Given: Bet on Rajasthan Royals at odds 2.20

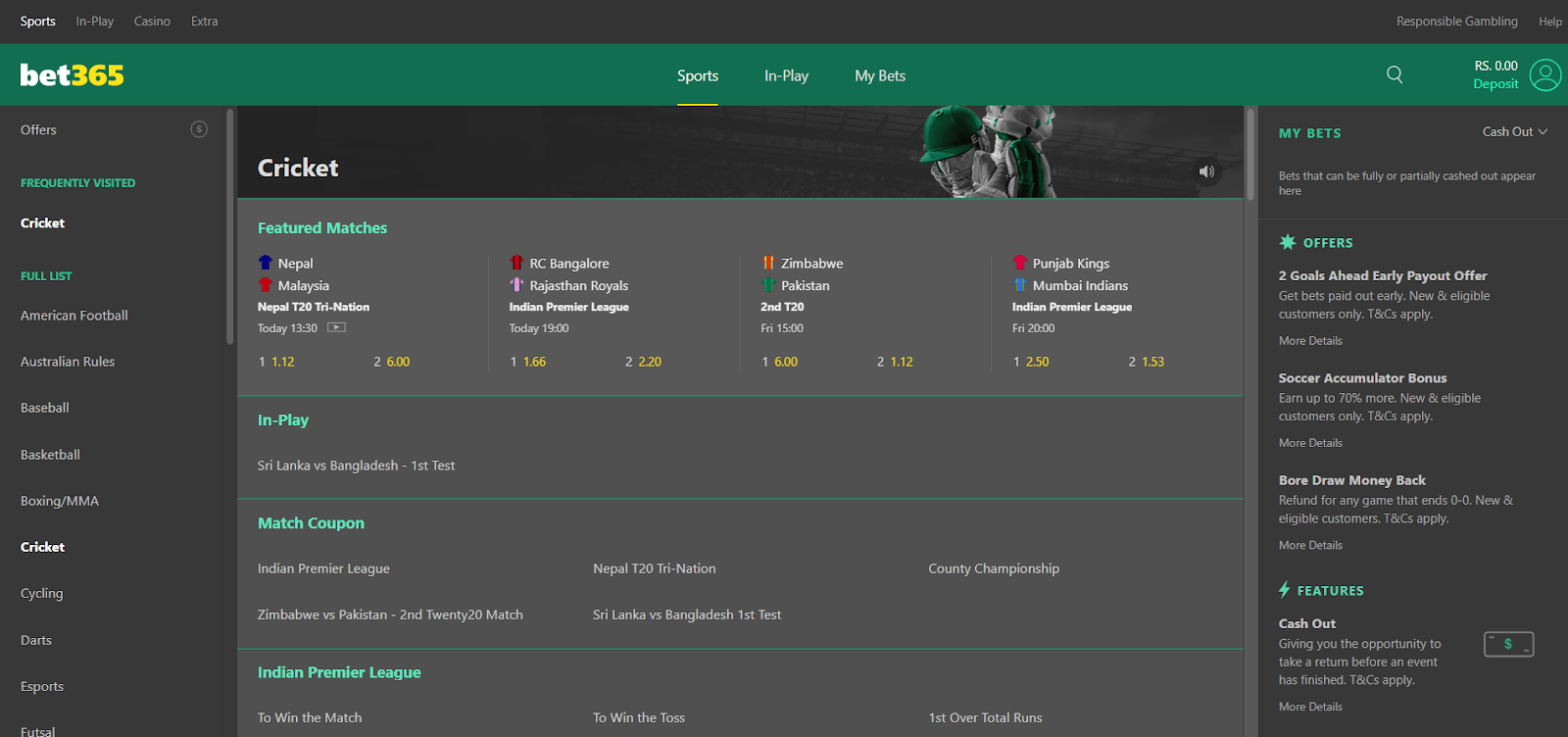Looking at the screenshot, I should click(x=644, y=362).
